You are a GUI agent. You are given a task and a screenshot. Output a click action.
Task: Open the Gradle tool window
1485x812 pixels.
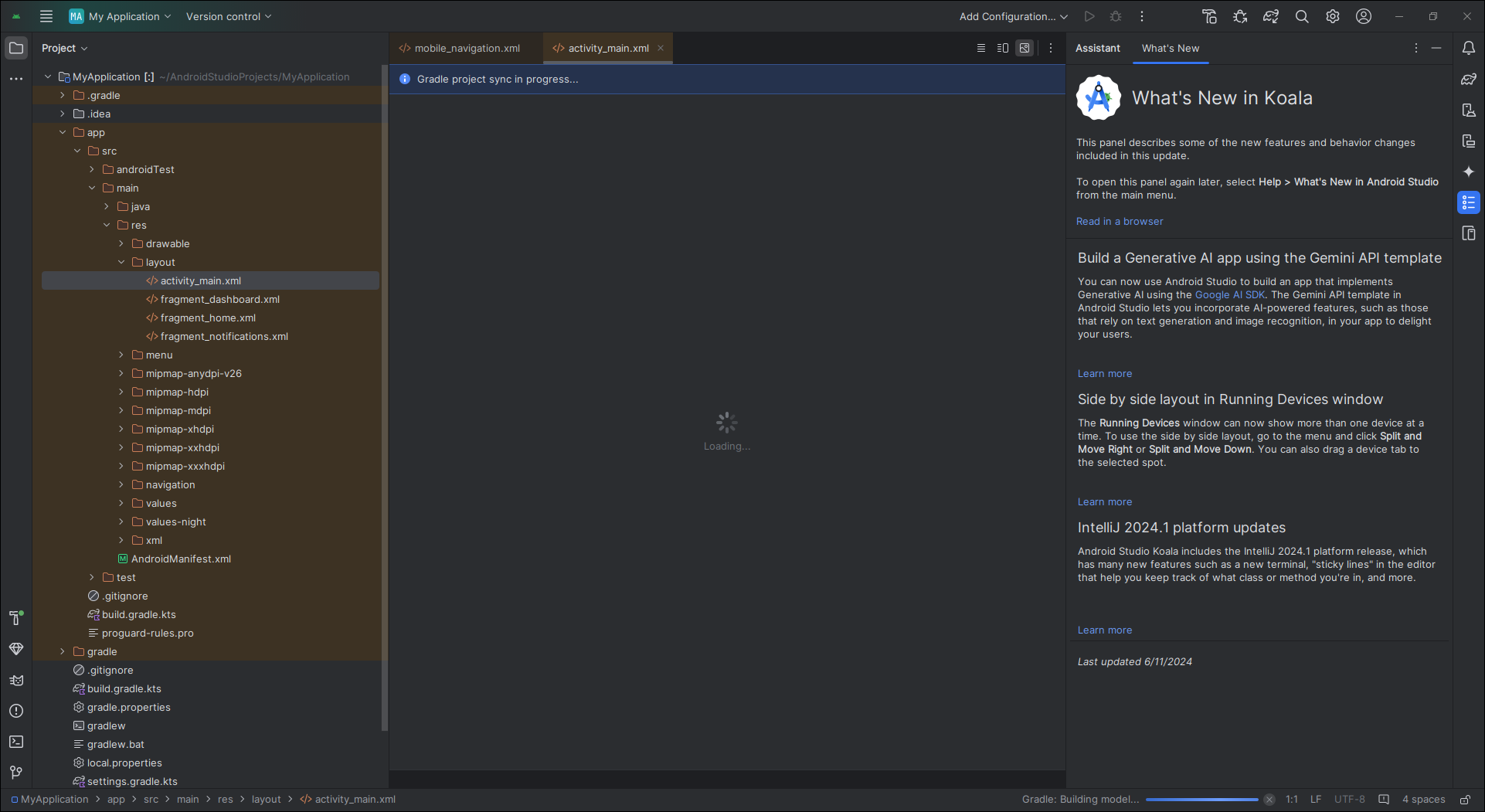point(1469,79)
